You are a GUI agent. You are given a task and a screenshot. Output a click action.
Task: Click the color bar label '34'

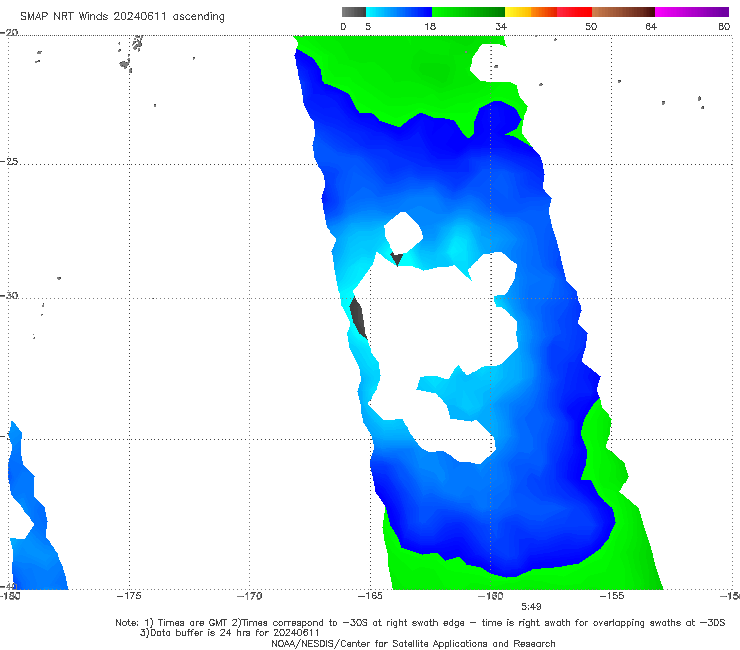(x=501, y=26)
